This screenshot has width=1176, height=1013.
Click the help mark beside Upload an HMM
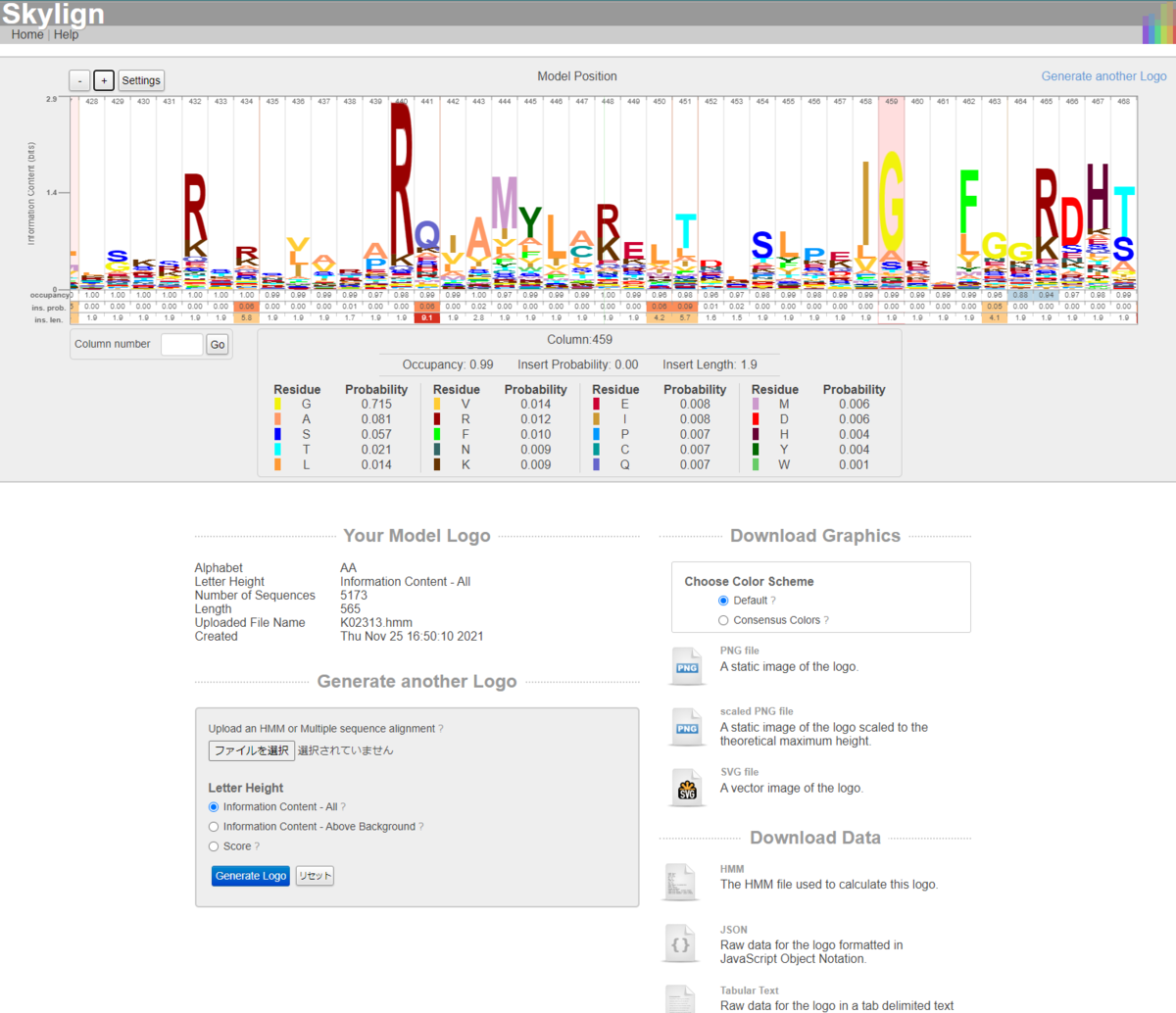point(441,729)
